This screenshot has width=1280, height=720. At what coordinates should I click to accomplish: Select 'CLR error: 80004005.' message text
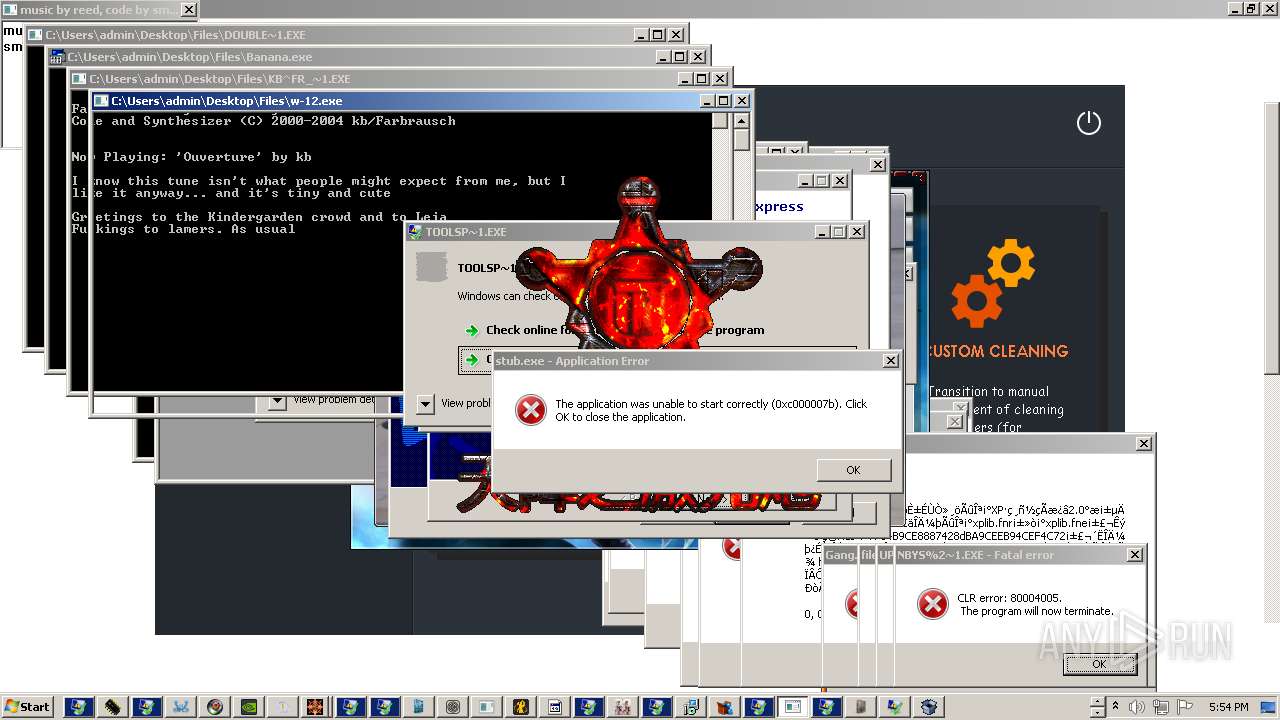(x=1009, y=598)
